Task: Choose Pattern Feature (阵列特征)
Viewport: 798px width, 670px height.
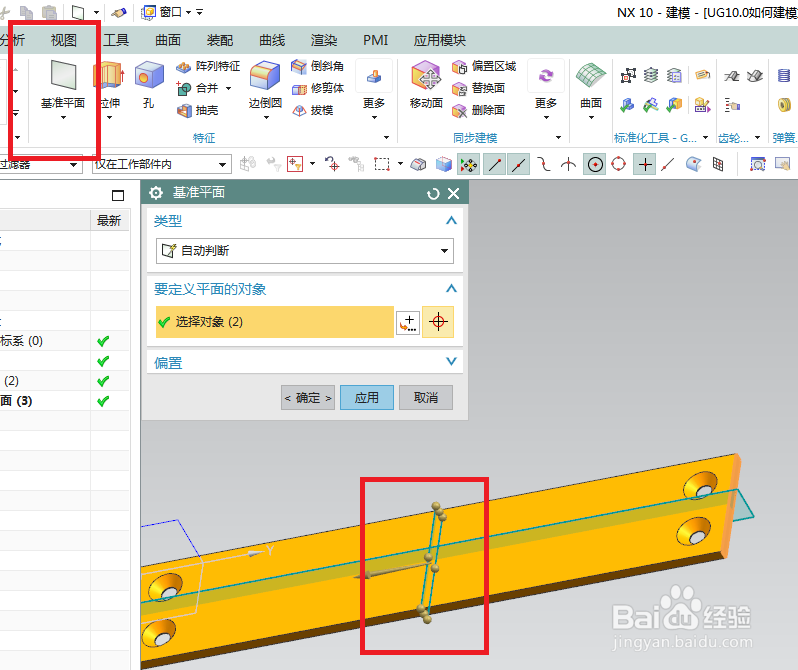Action: pos(208,66)
